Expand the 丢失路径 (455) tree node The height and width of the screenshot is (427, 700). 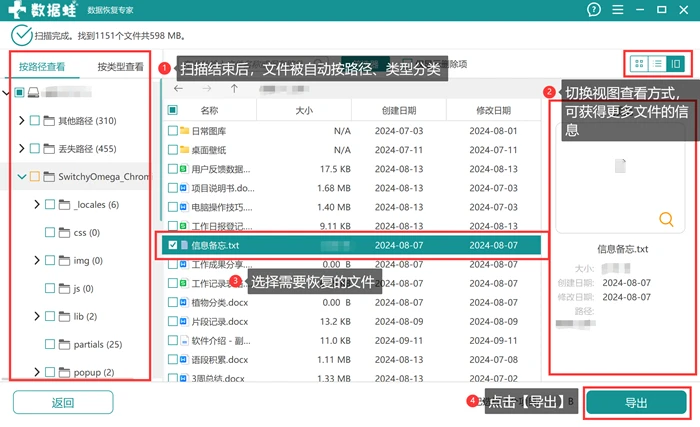pyautogui.click(x=21, y=148)
